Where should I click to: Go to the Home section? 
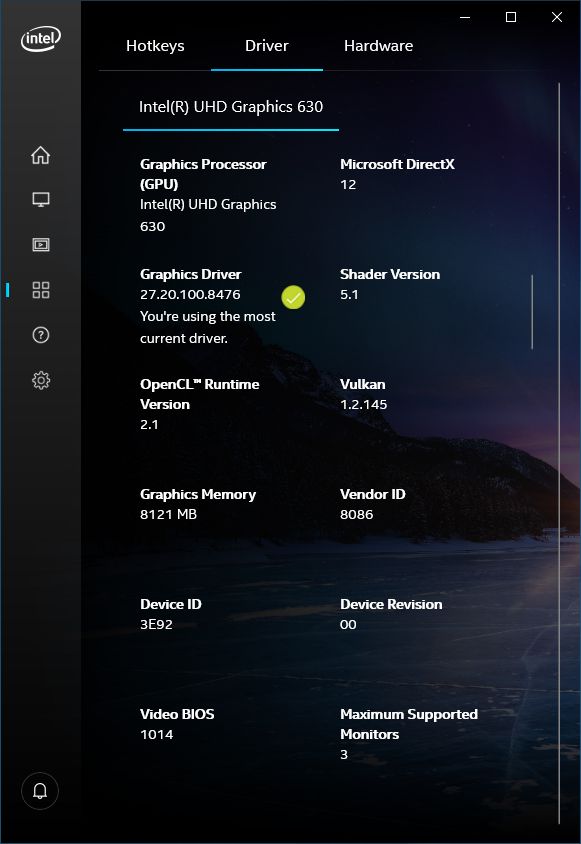[40, 155]
